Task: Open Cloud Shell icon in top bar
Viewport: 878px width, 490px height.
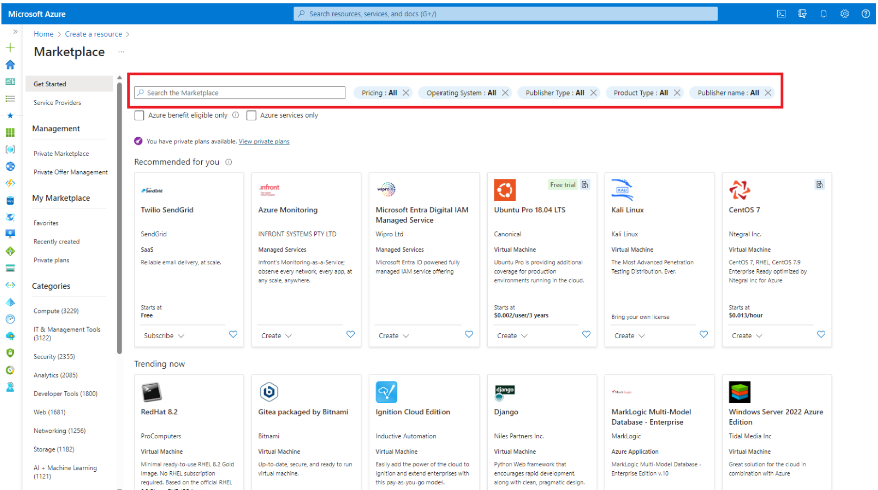Action: [x=781, y=14]
